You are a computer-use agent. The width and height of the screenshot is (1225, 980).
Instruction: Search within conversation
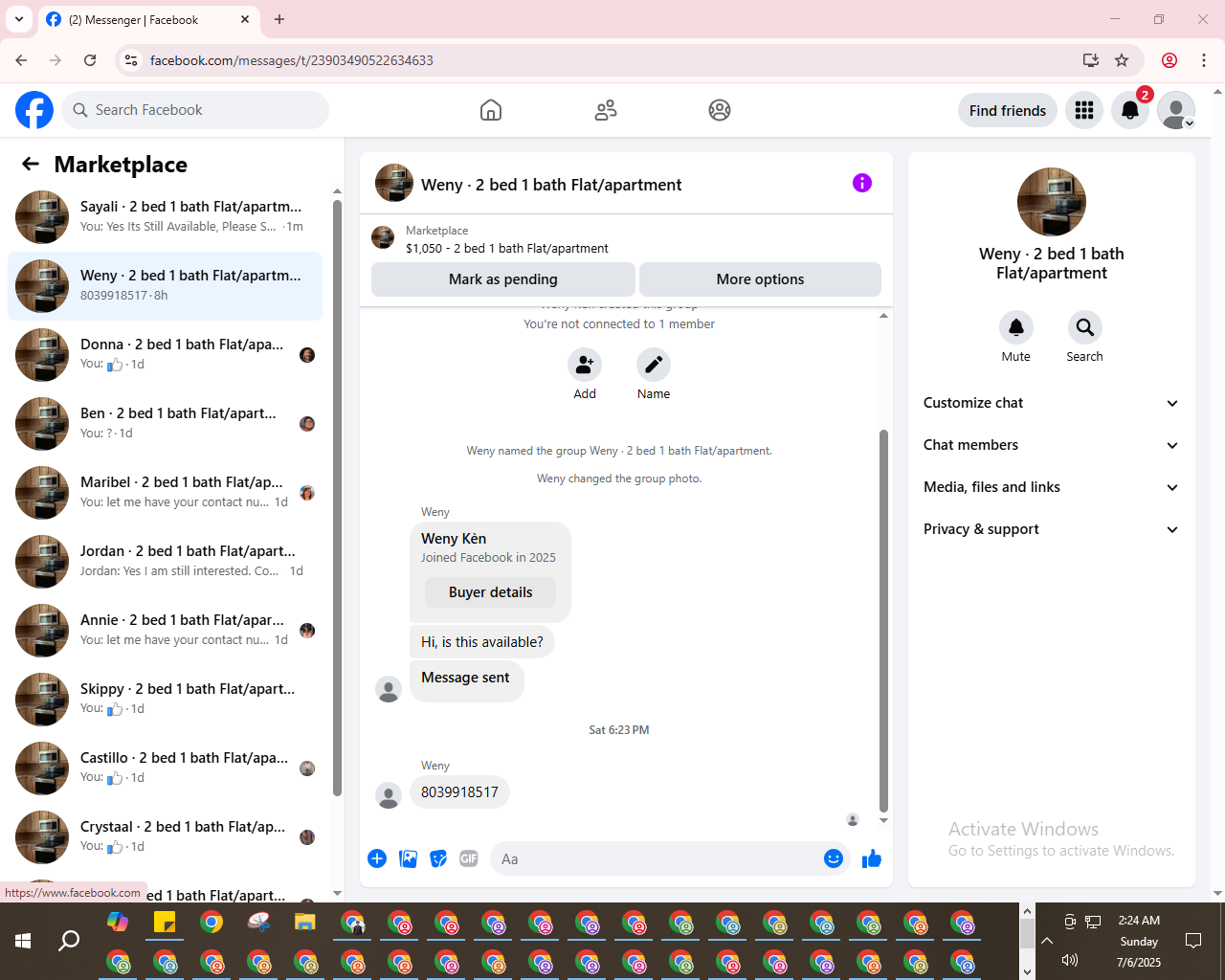coord(1085,327)
